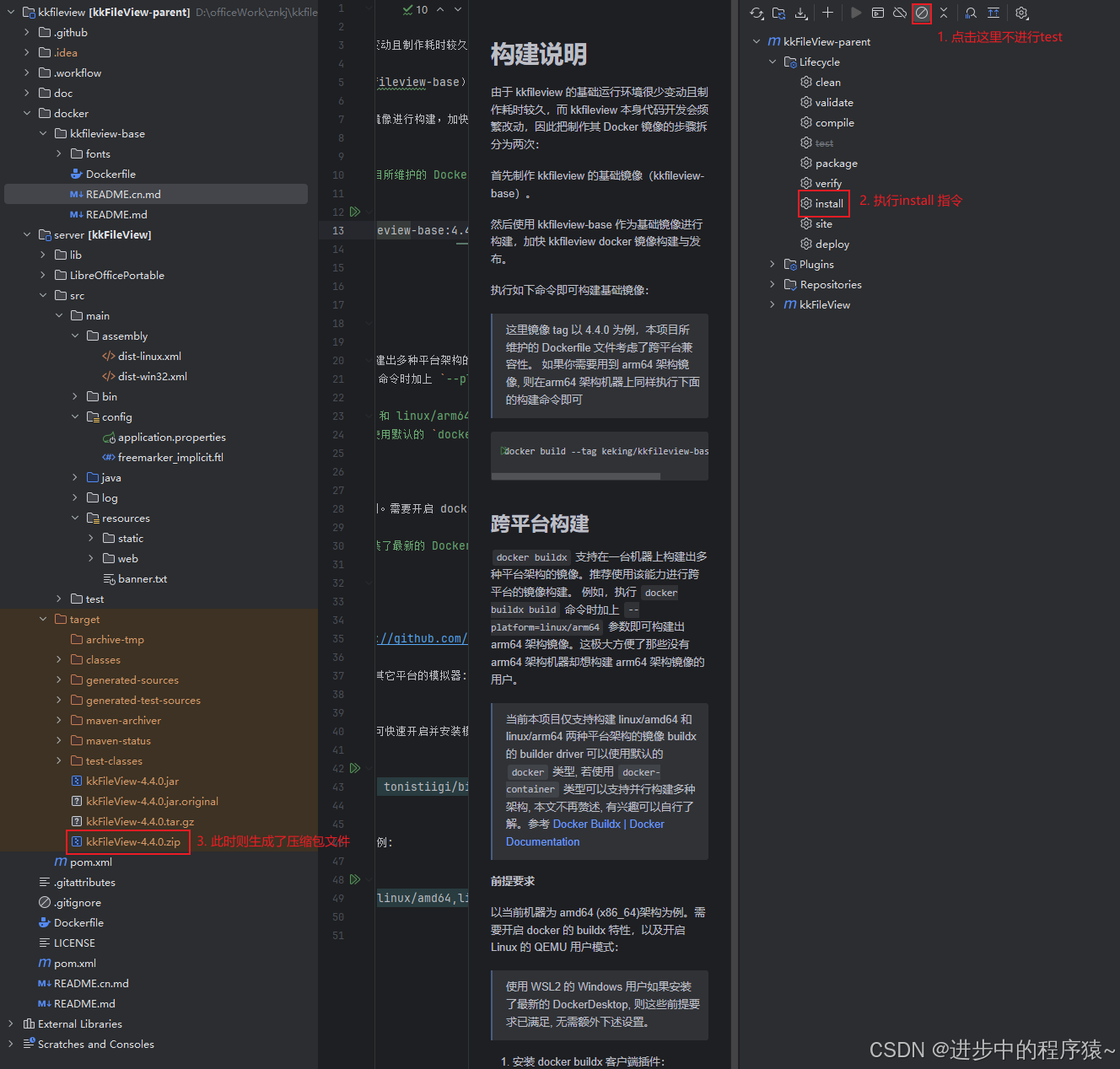Open the Docker Buildx documentation link
Screen dimensions: 1120x1069
(587, 824)
